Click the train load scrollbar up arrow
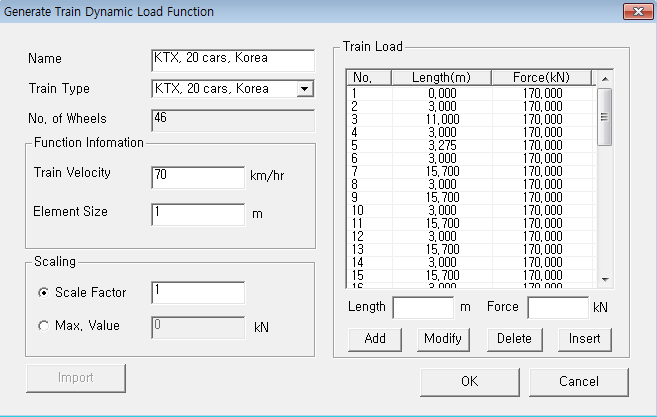This screenshot has height=417, width=657. [605, 79]
